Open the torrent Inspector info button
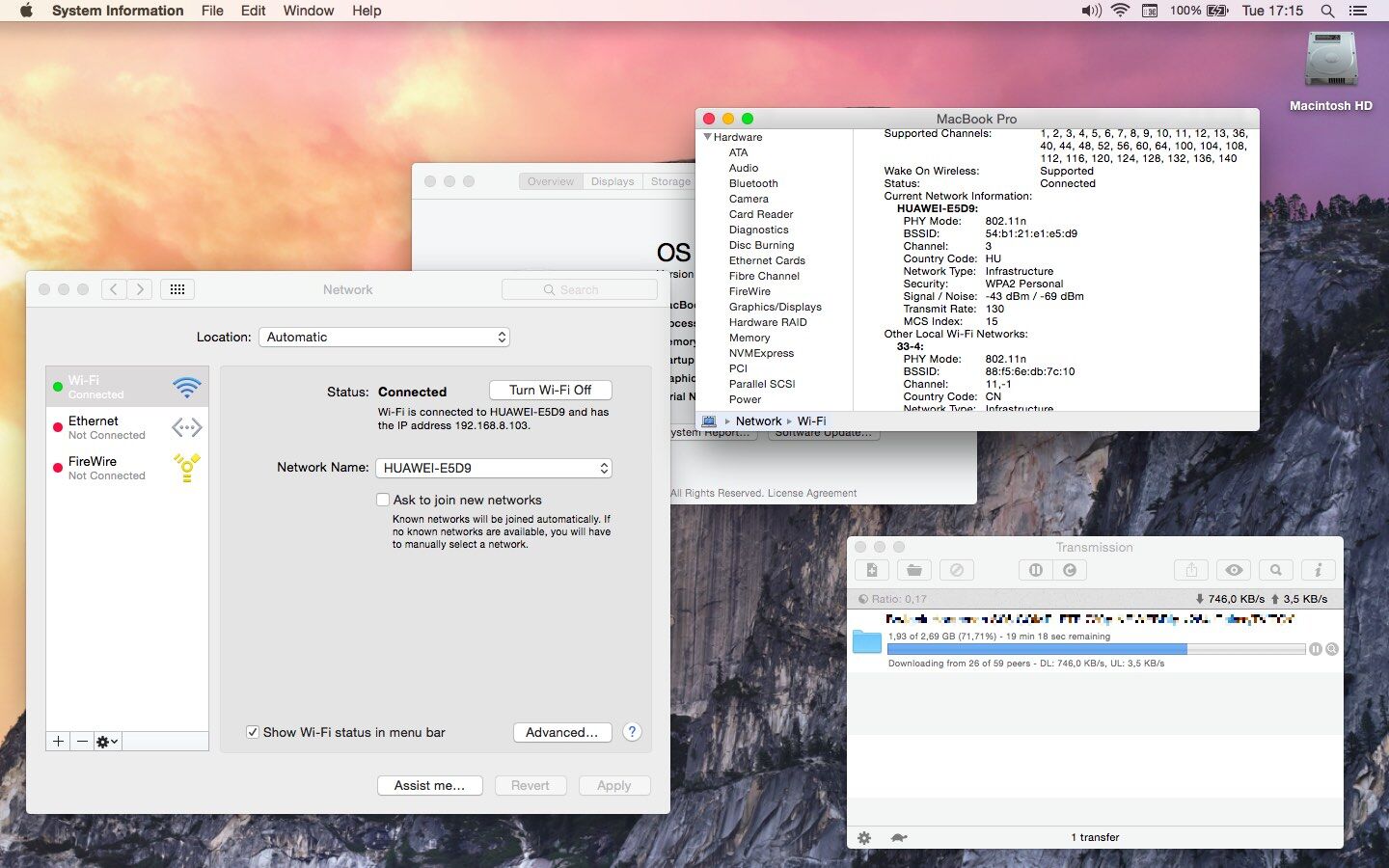Screen dimensions: 1389x868 click(1319, 570)
